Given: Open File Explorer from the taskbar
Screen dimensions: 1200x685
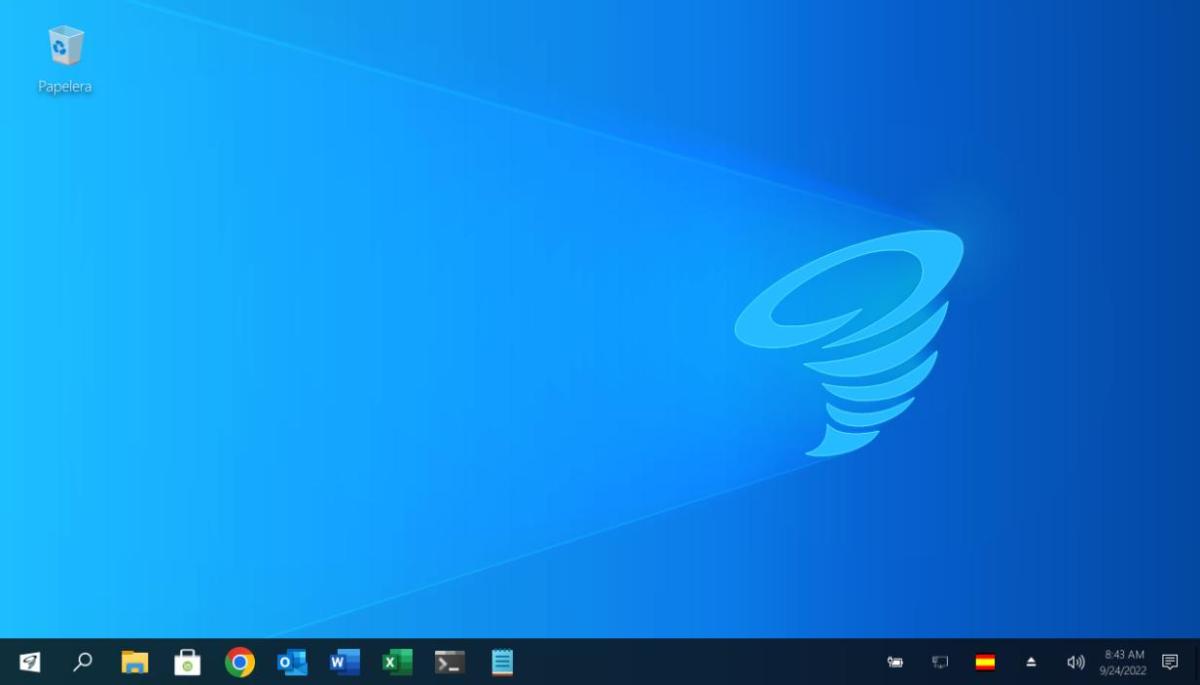Looking at the screenshot, I should click(x=135, y=662).
